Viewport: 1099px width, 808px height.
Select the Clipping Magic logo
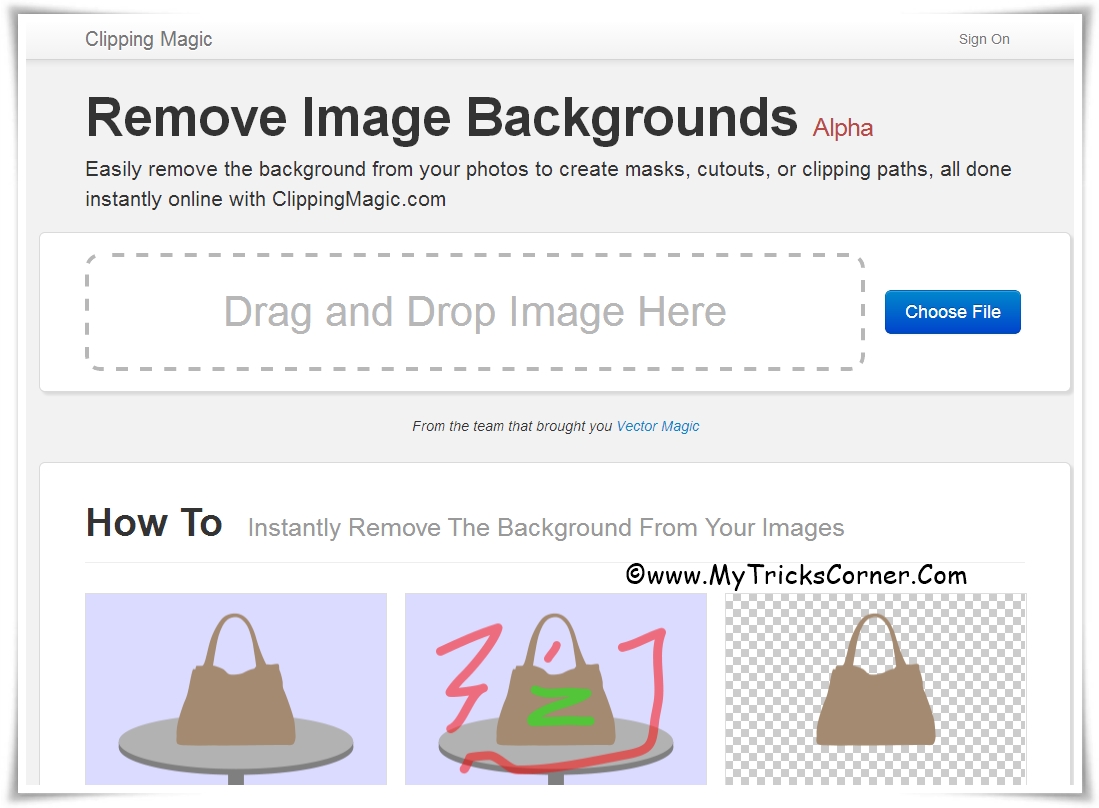click(x=148, y=39)
